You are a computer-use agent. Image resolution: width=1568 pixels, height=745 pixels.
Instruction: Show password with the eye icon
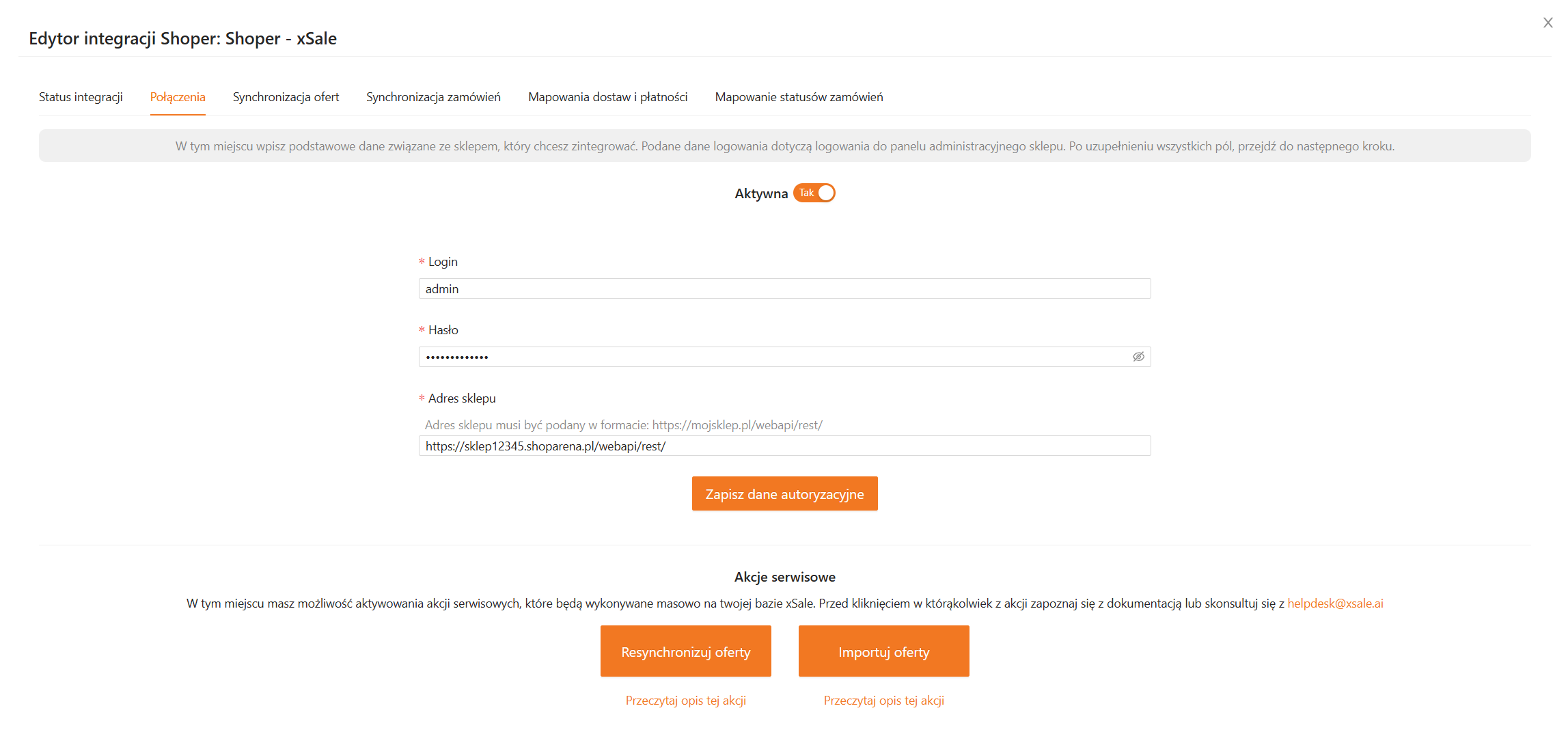click(x=1138, y=357)
